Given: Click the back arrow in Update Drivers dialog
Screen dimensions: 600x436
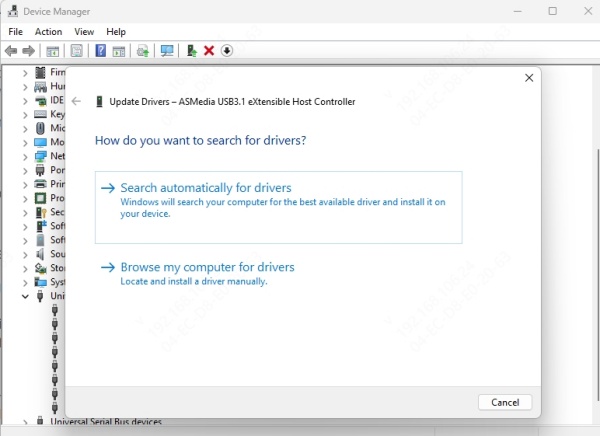Looking at the screenshot, I should (76, 101).
